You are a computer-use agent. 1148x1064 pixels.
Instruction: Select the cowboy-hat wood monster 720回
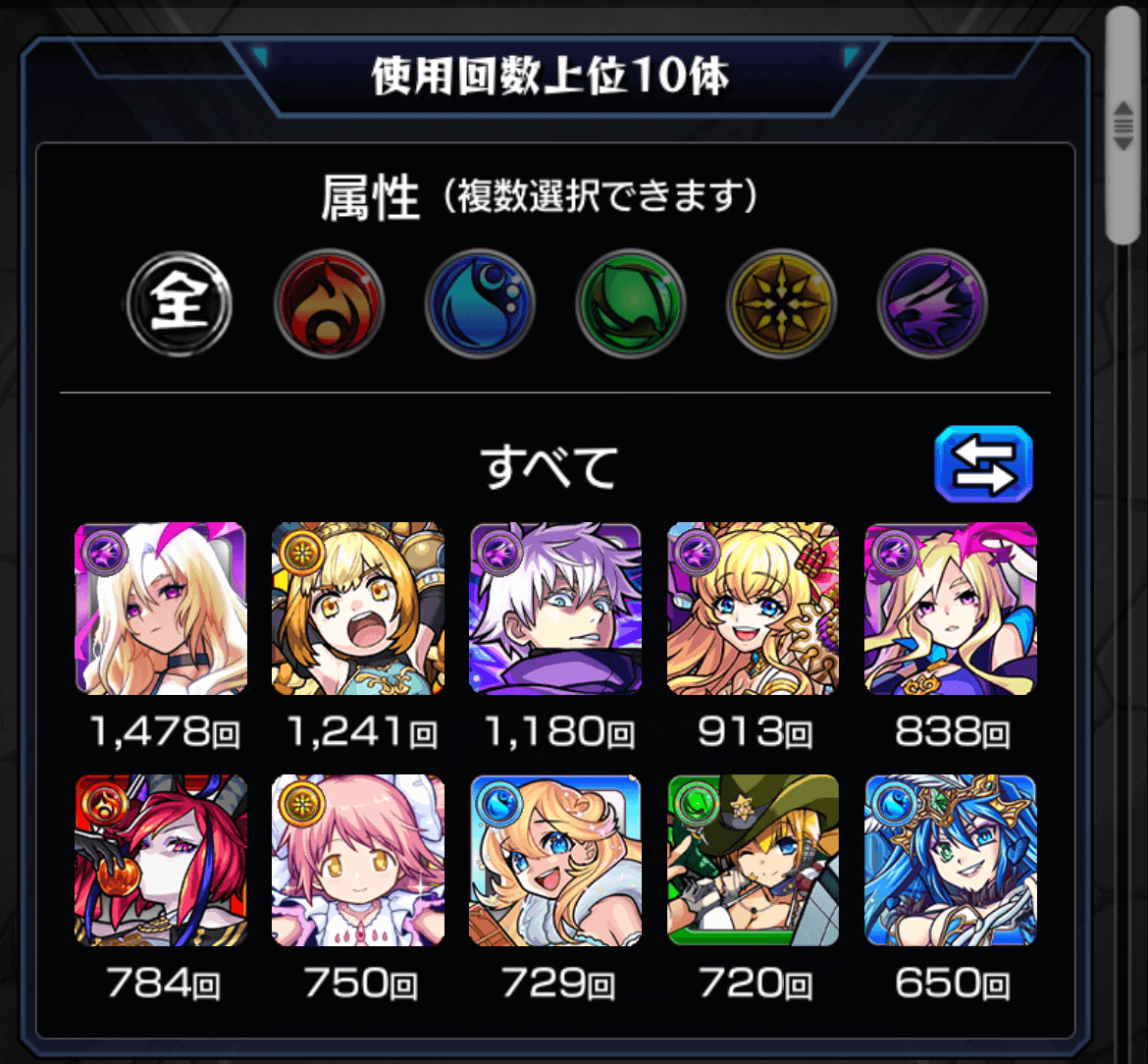[753, 861]
